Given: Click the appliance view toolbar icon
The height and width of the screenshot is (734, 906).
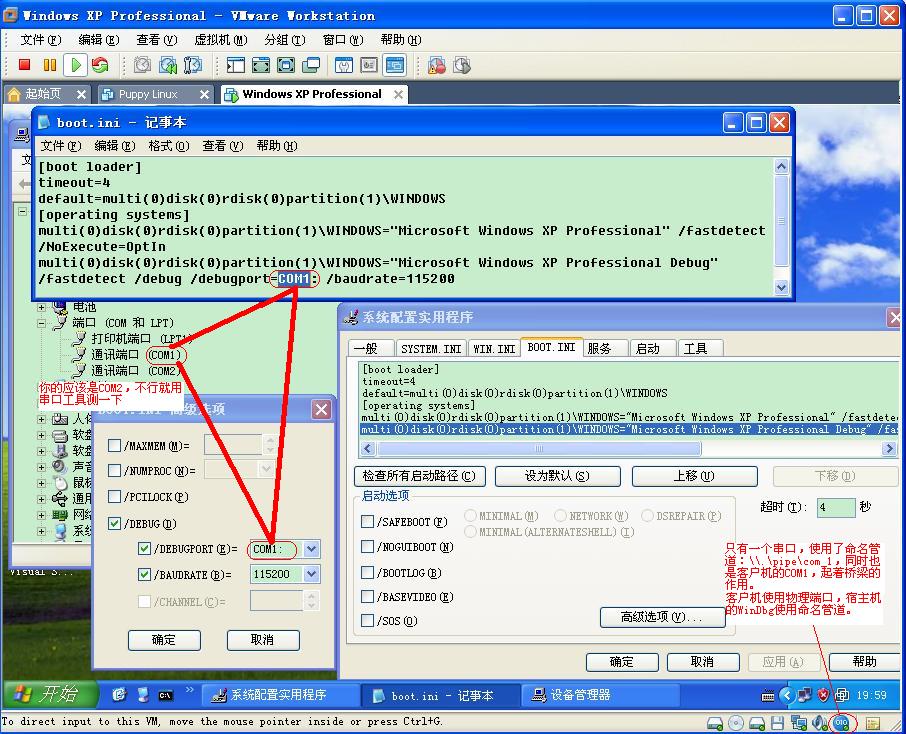Looking at the screenshot, I should pos(369,65).
